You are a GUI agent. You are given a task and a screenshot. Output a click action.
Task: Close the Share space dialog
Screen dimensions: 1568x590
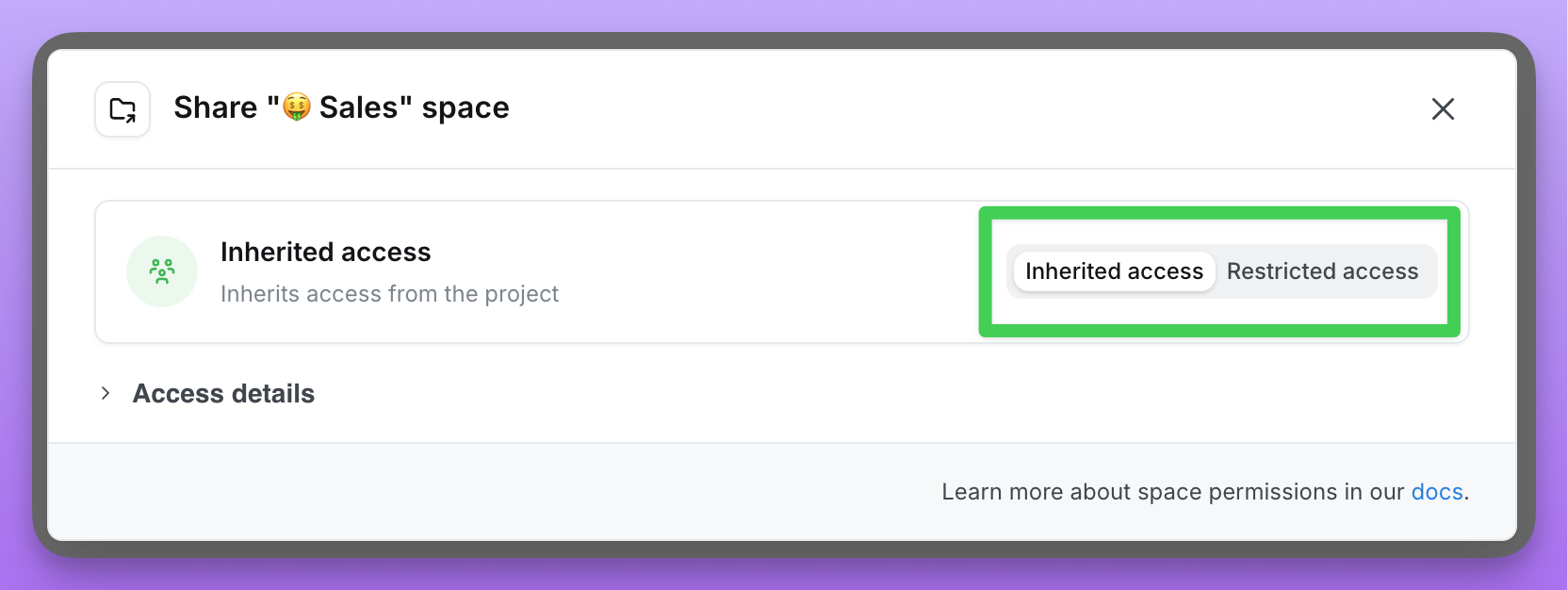pyautogui.click(x=1443, y=109)
